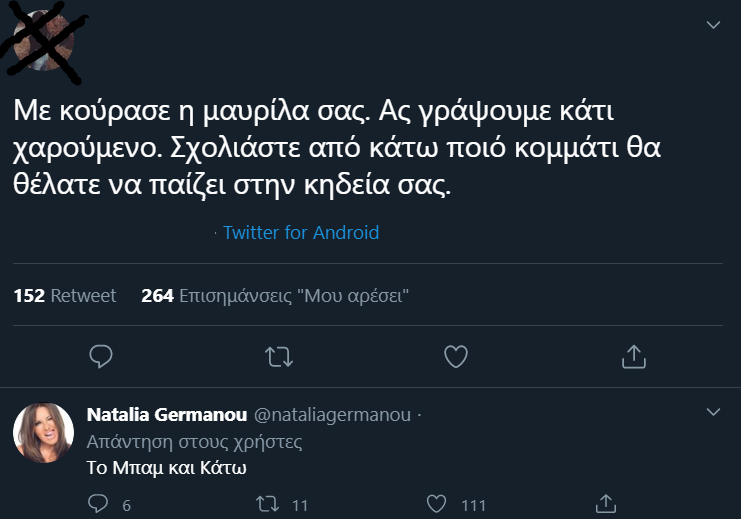Share Natalia Germanou's reply via the share icon

point(604,503)
